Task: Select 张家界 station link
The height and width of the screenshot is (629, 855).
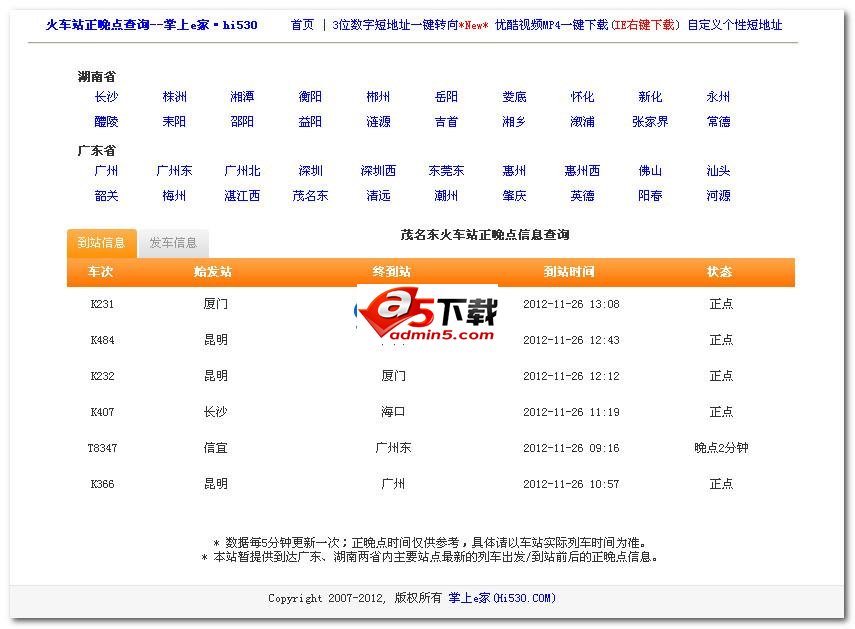Action: point(650,122)
